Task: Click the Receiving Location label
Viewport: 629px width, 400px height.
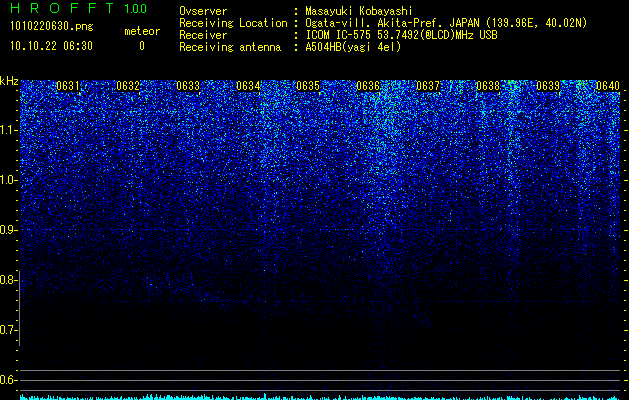Action: pyautogui.click(x=233, y=23)
